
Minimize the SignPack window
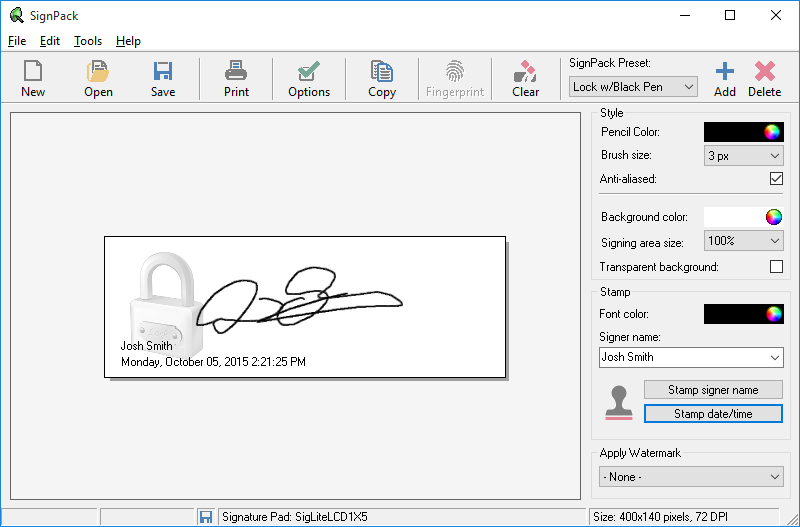(685, 15)
